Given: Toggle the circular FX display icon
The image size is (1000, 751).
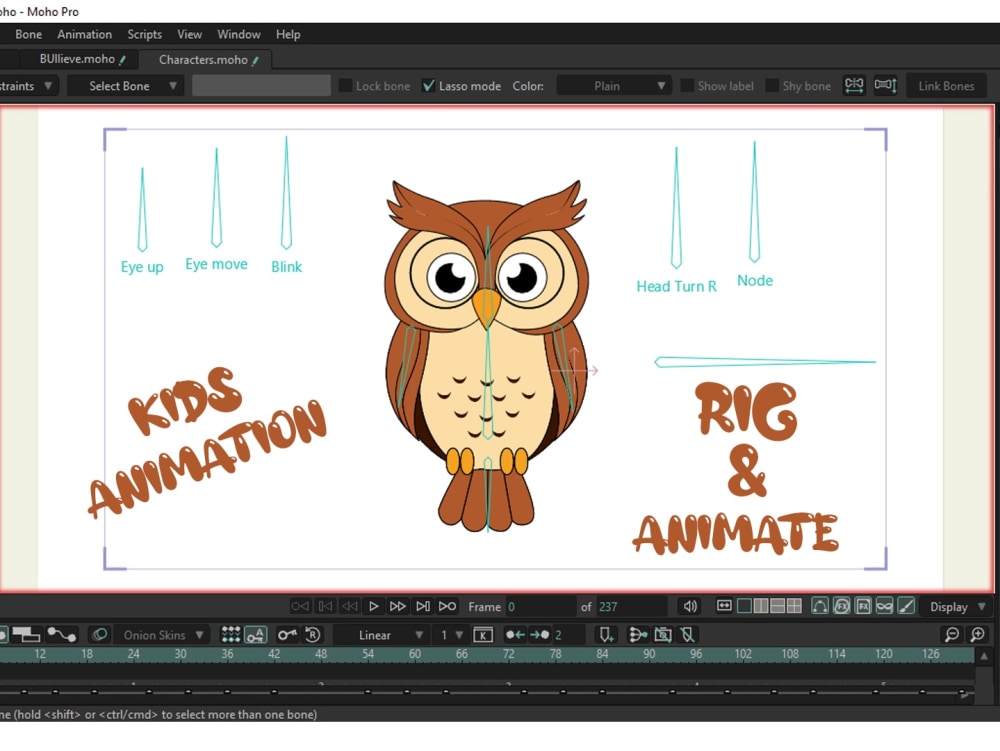Looking at the screenshot, I should (x=842, y=606).
